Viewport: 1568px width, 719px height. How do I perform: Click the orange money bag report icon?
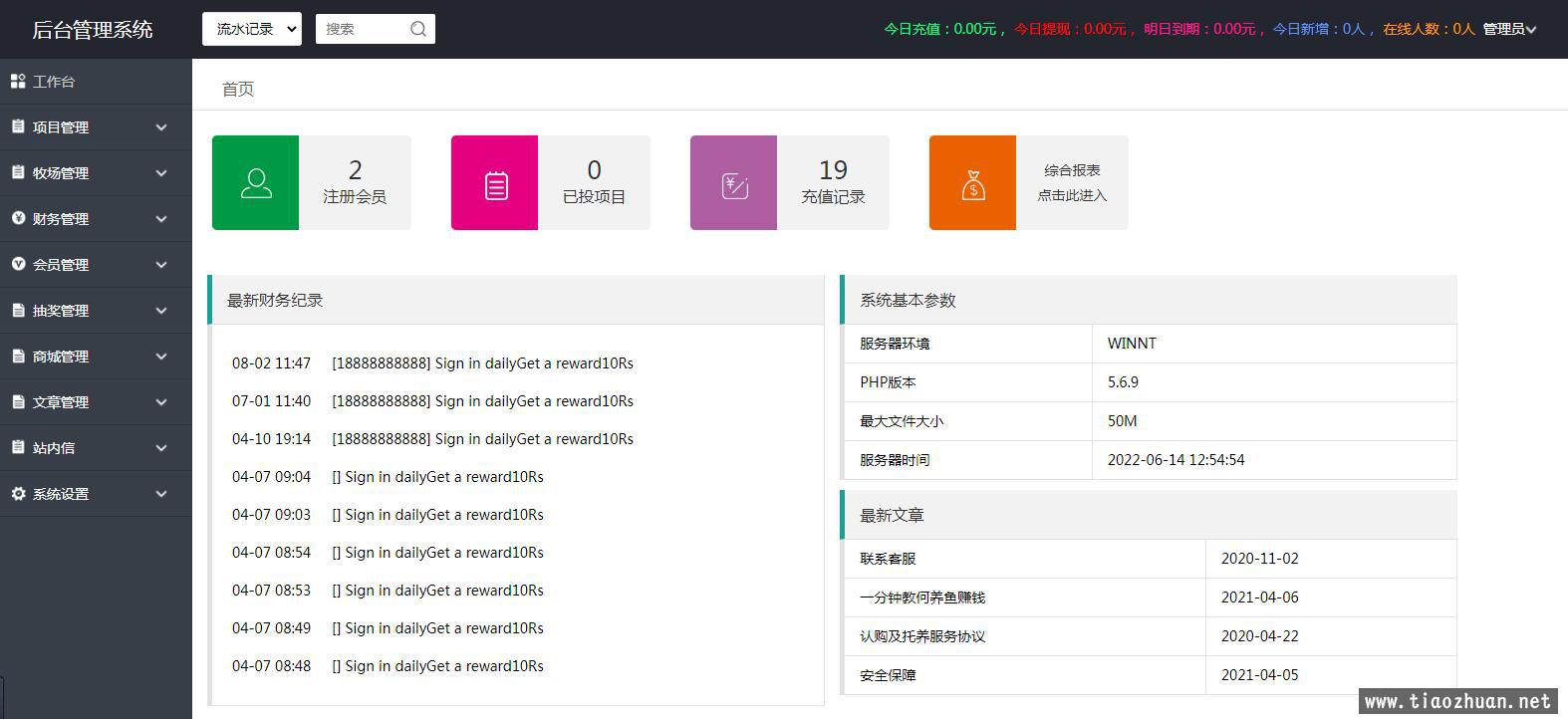(x=972, y=183)
